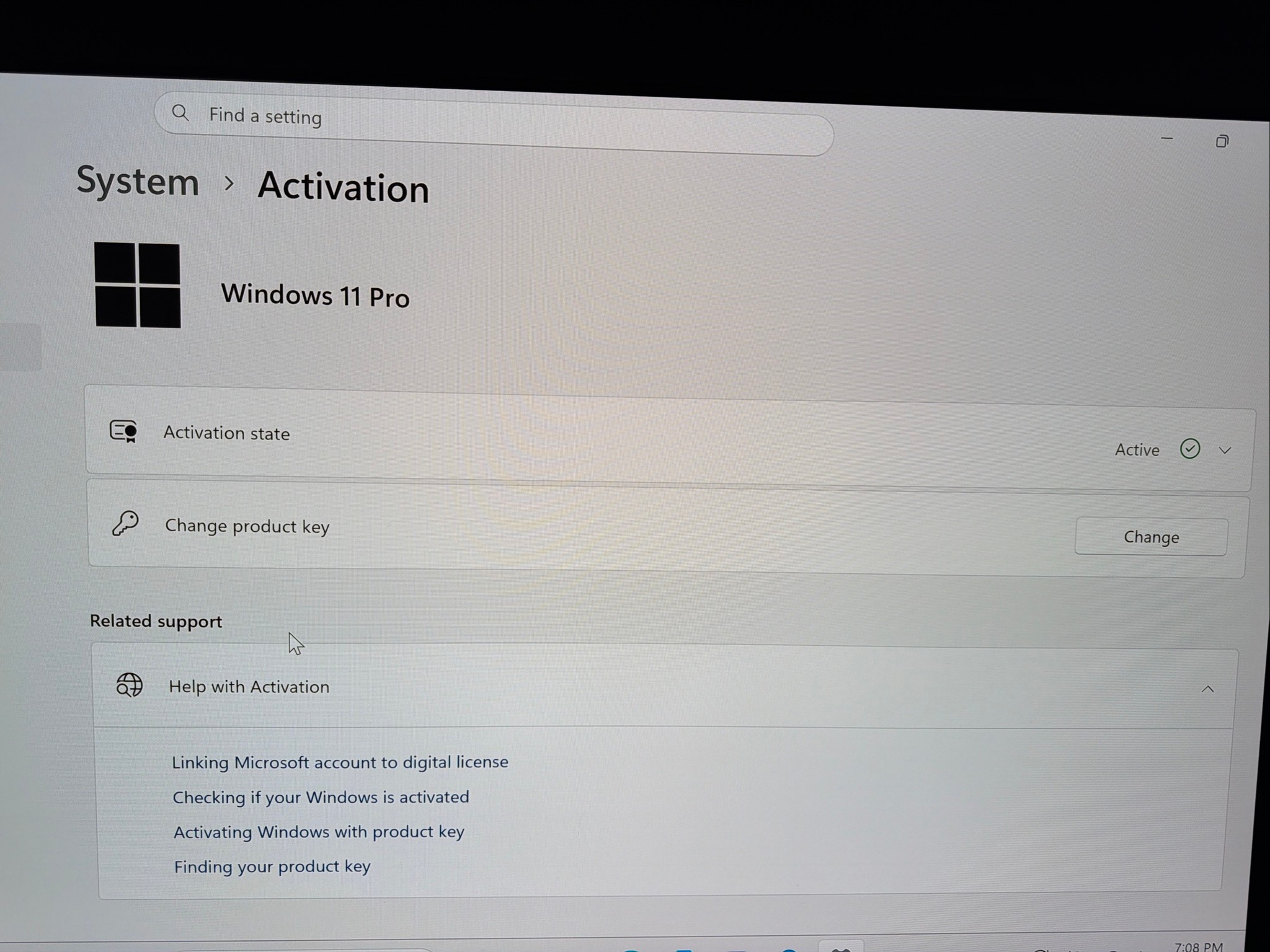Focus the Find a setting search box
Viewport: 1270px width, 952px height.
click(x=494, y=124)
